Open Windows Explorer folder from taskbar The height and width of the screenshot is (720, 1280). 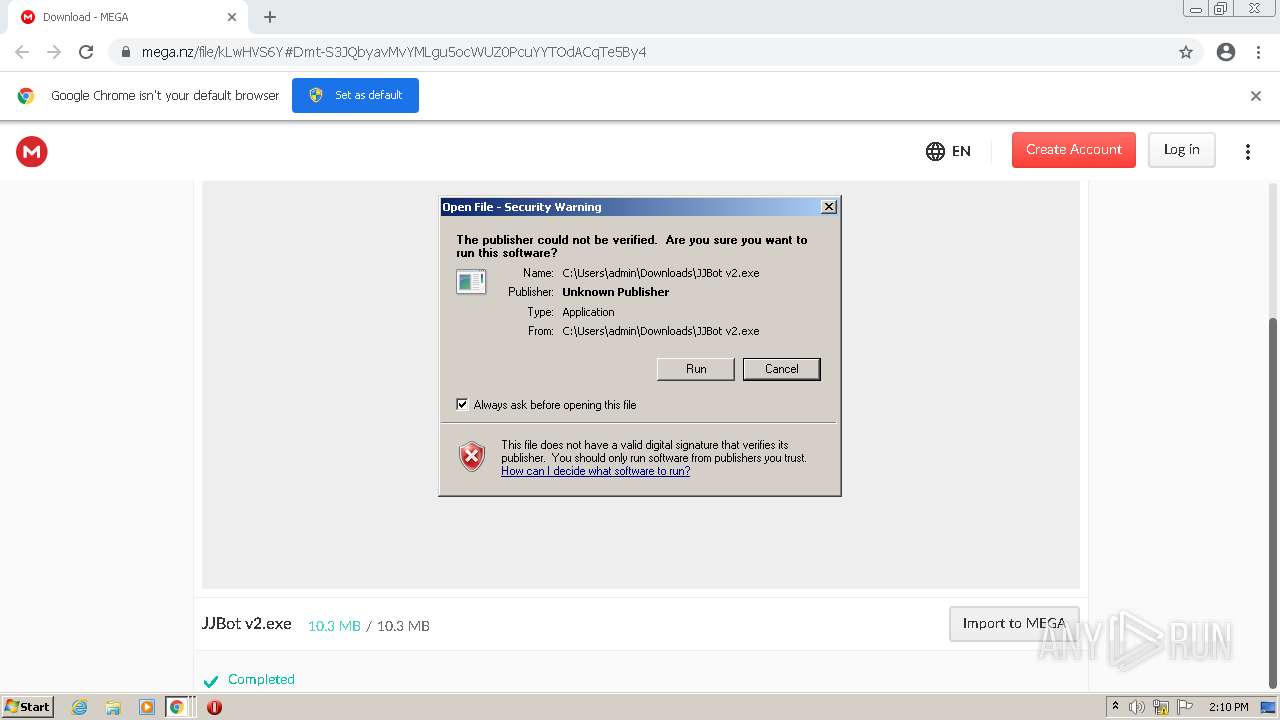113,707
